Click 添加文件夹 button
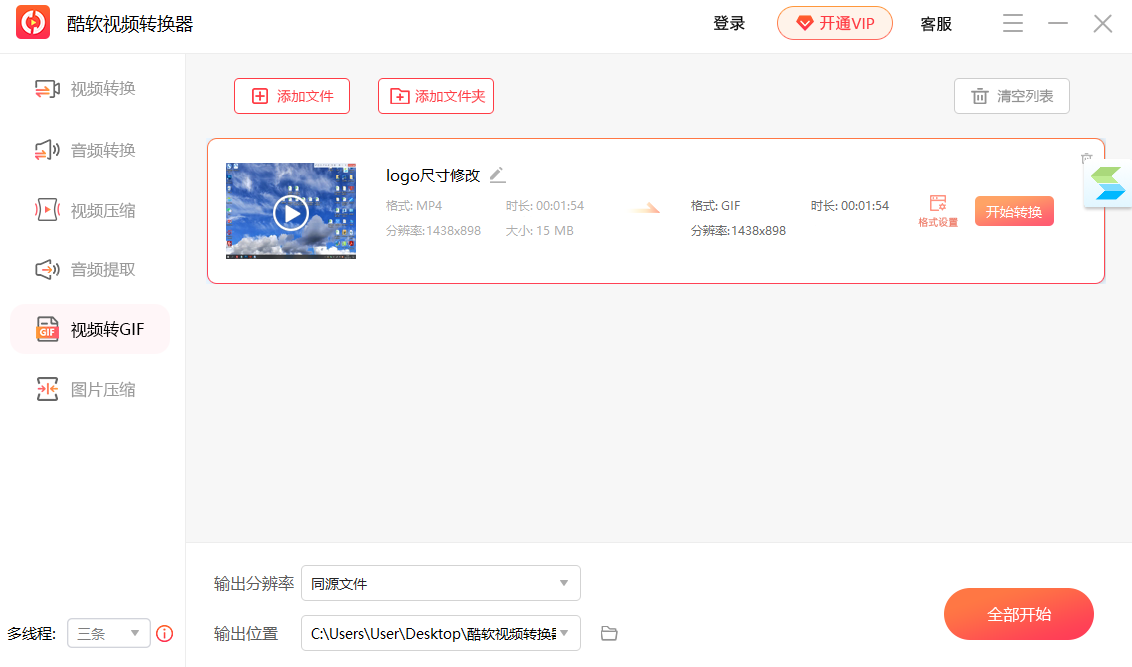 click(436, 96)
